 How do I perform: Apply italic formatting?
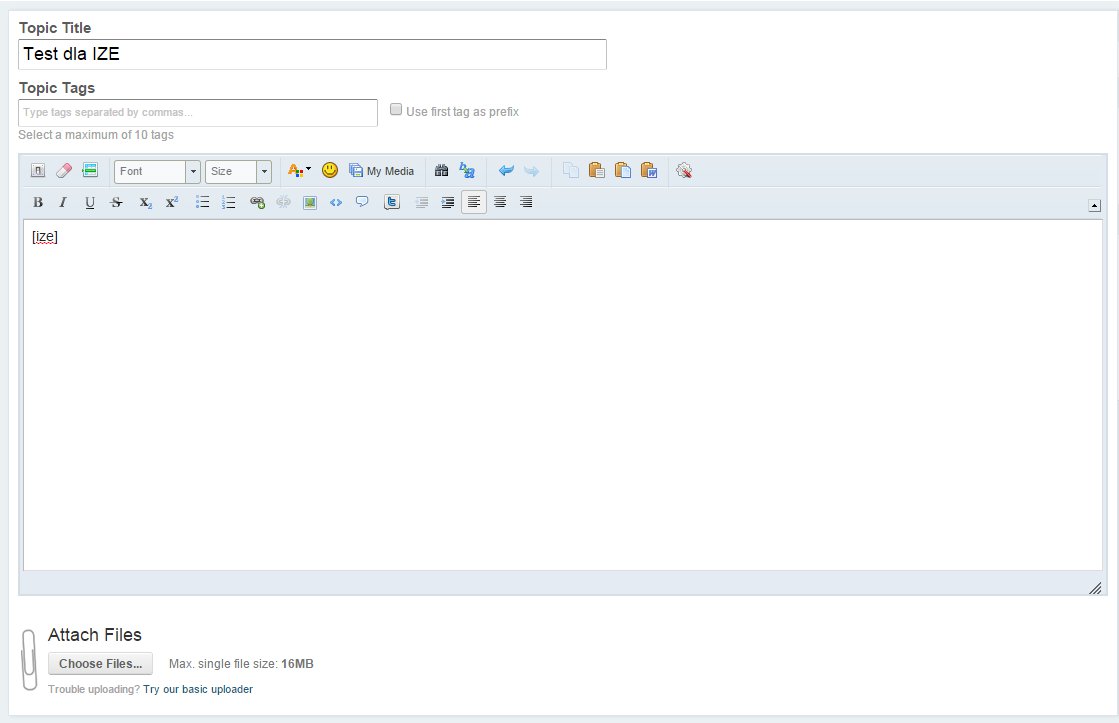click(x=63, y=202)
